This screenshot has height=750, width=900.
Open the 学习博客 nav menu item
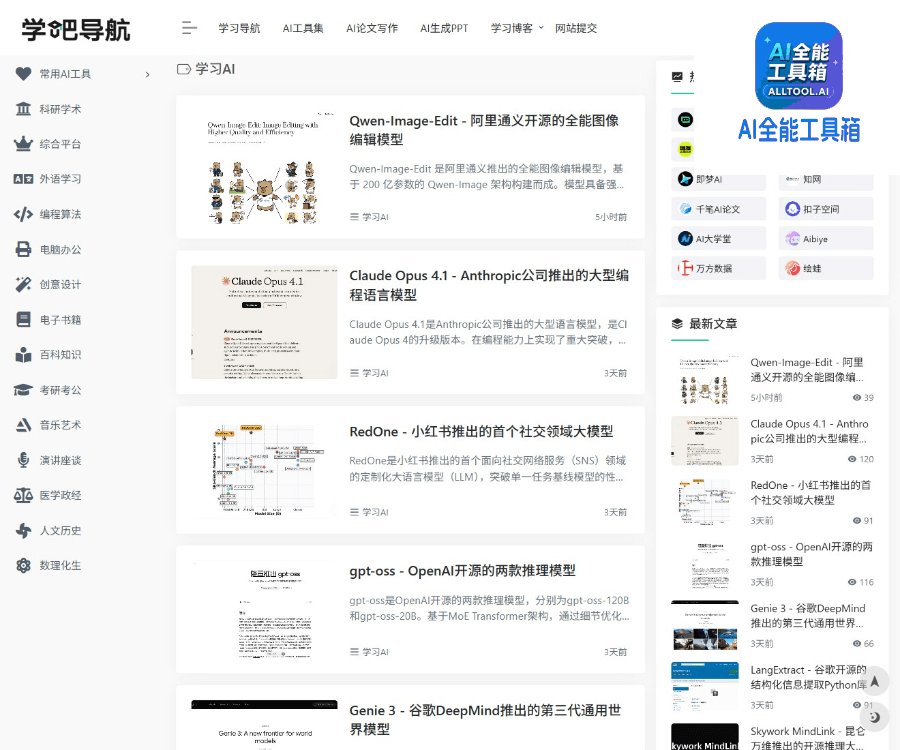tap(512, 28)
